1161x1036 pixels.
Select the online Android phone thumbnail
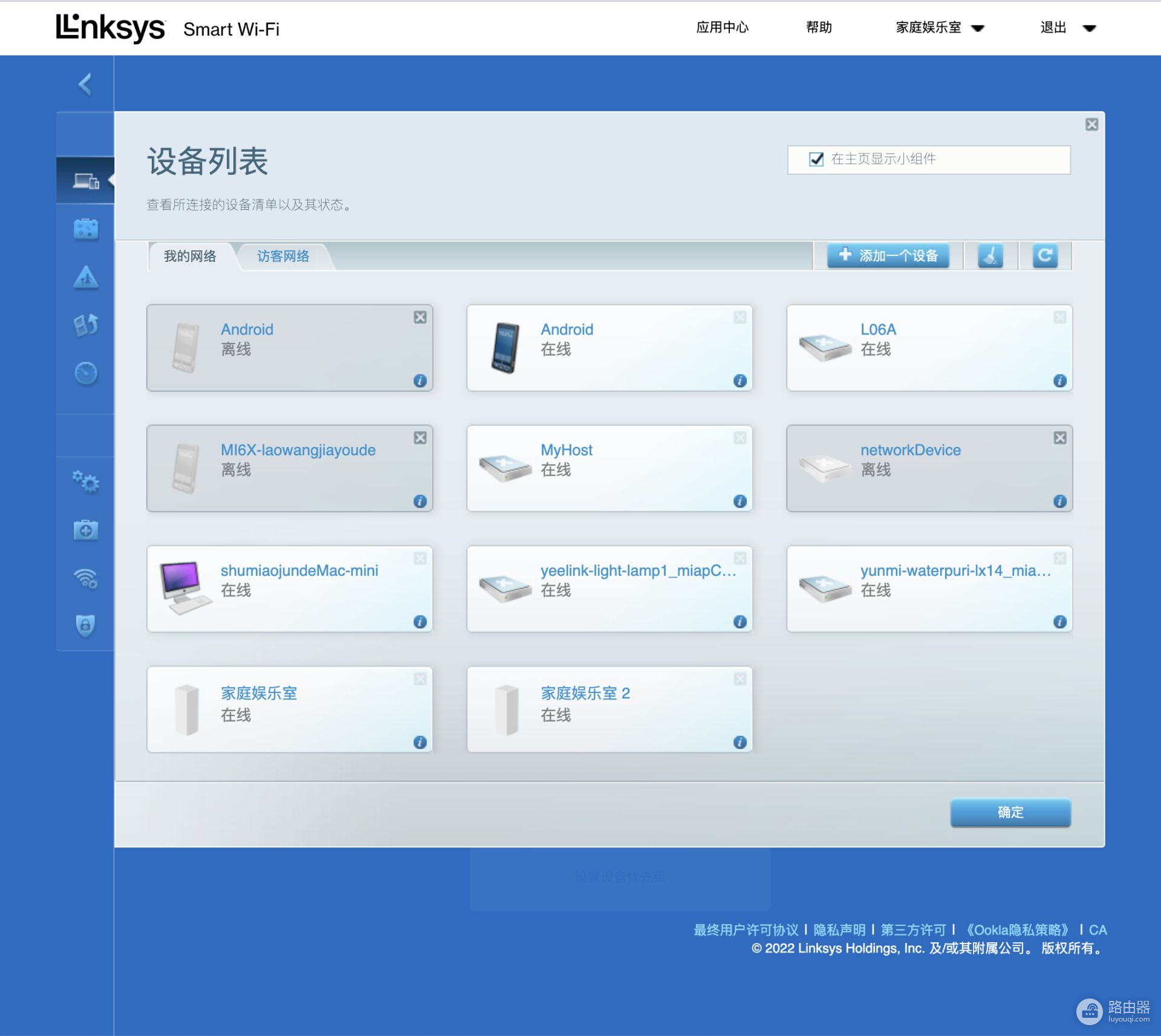click(x=505, y=348)
